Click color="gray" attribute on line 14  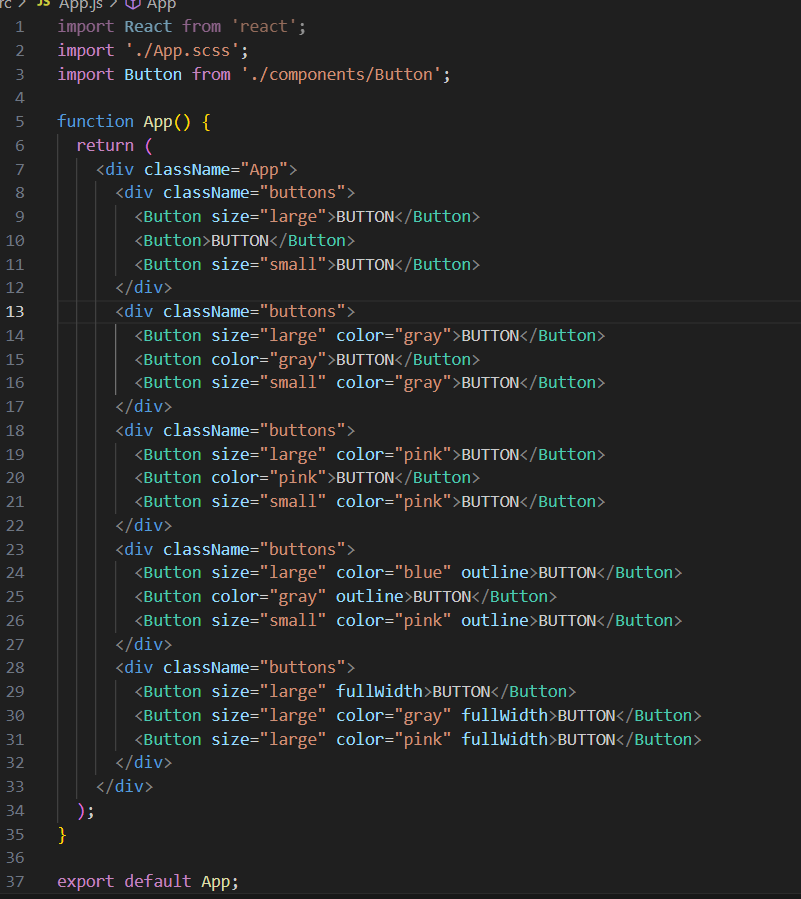(x=394, y=336)
